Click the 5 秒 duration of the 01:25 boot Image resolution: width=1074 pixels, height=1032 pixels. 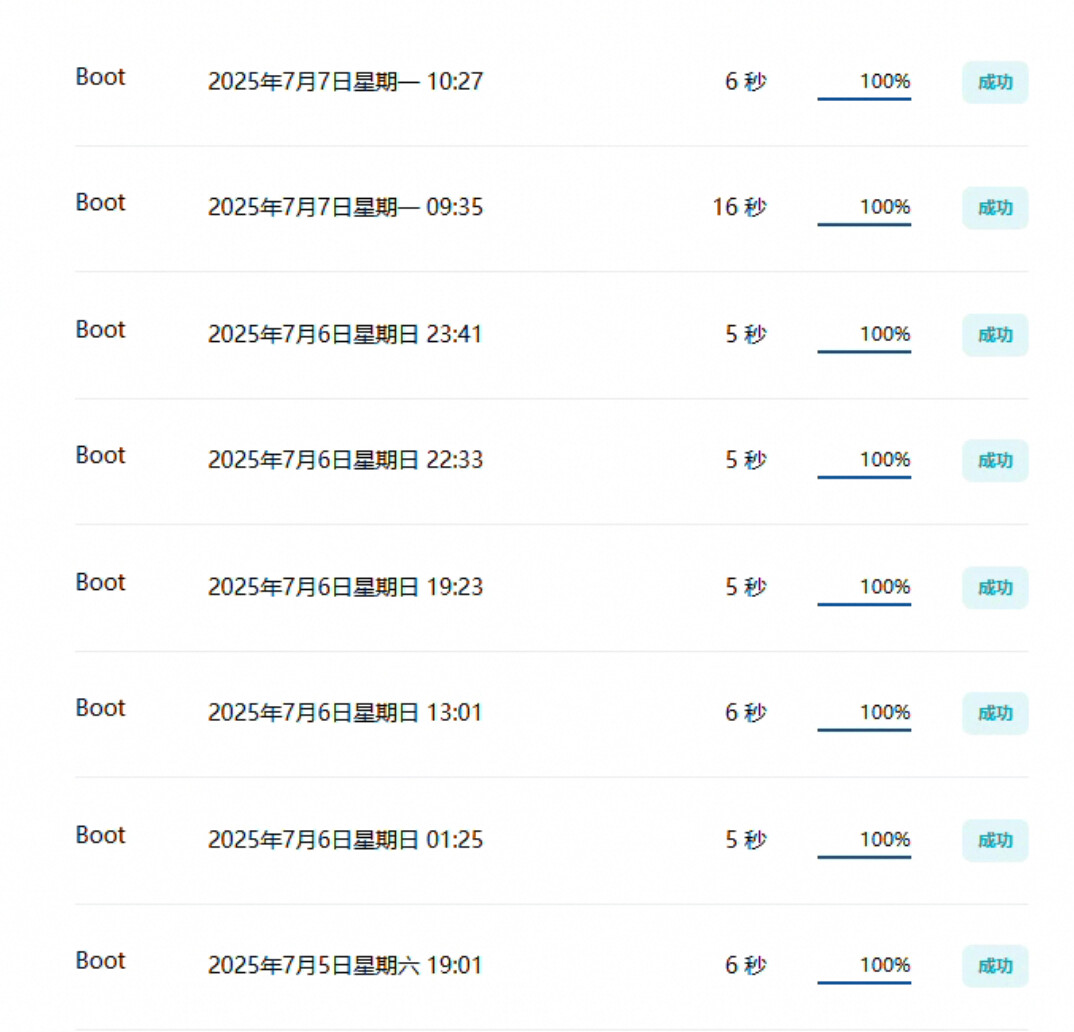coord(746,840)
